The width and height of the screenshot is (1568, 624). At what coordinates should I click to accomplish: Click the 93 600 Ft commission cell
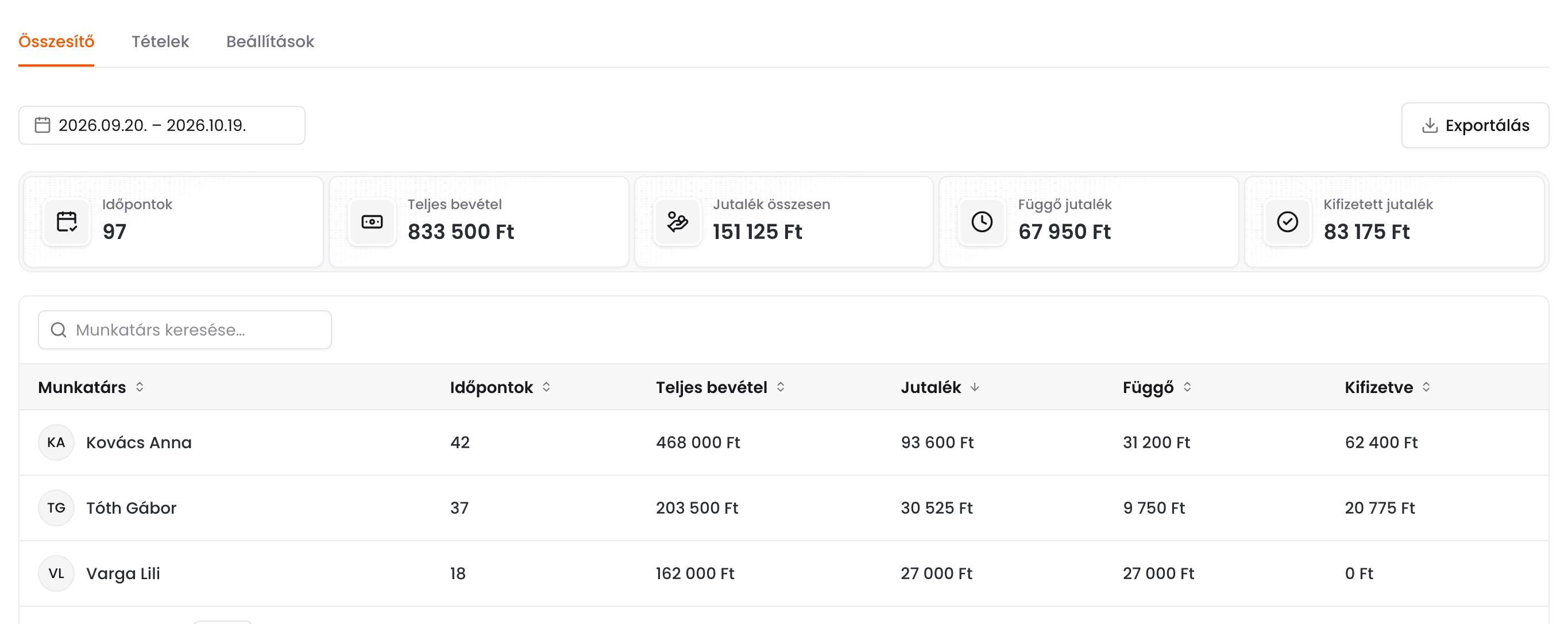pos(937,442)
